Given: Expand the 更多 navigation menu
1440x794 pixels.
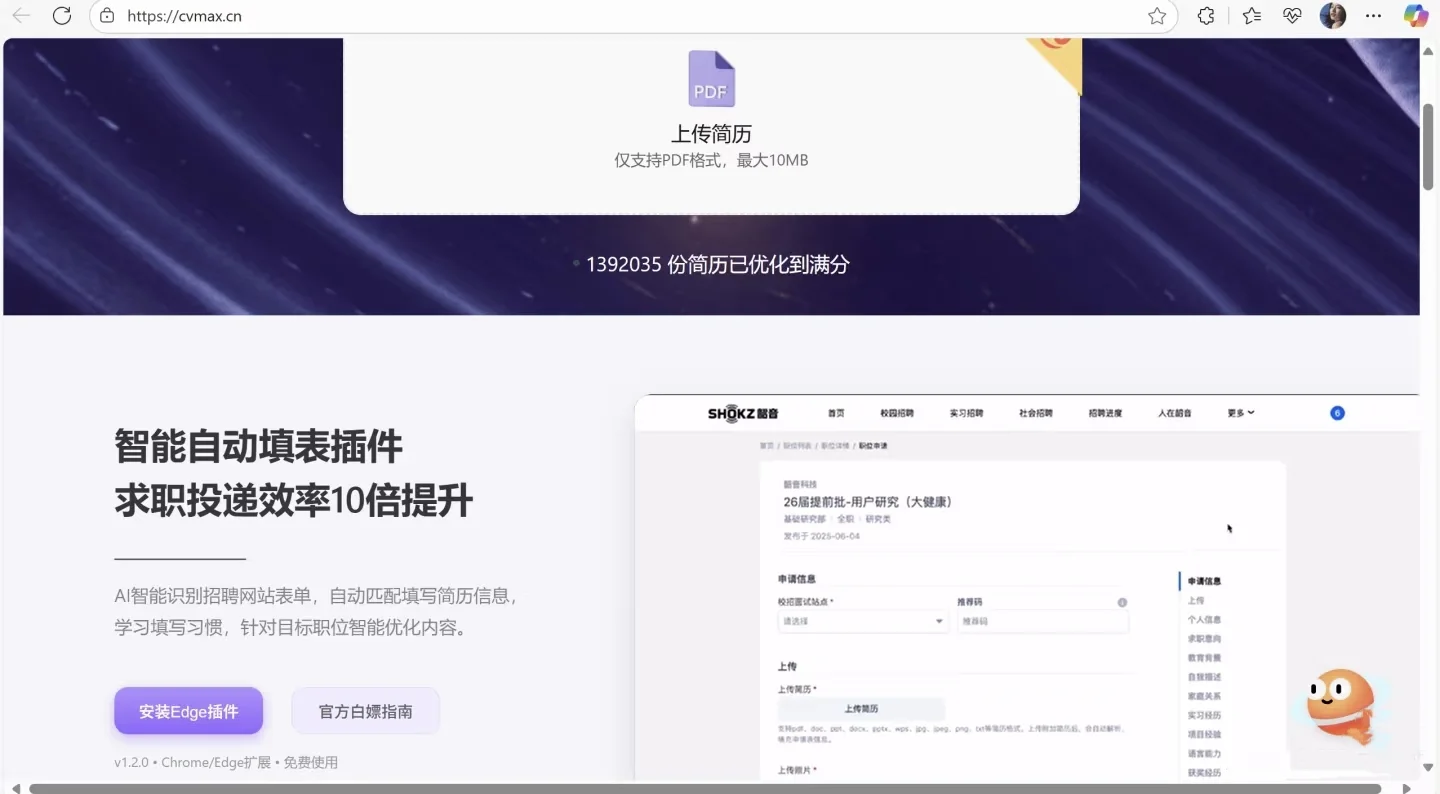Looking at the screenshot, I should tap(1240, 412).
